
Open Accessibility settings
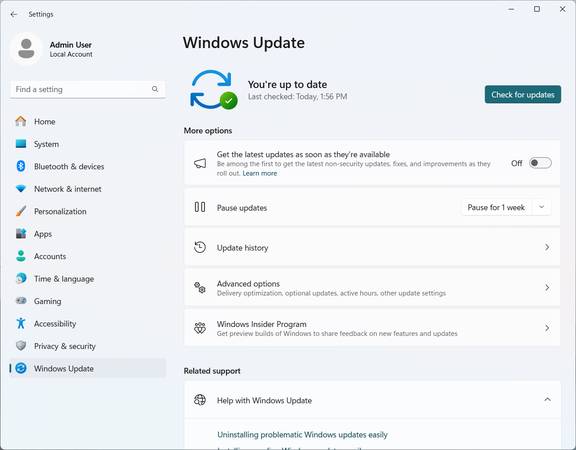tap(88, 323)
